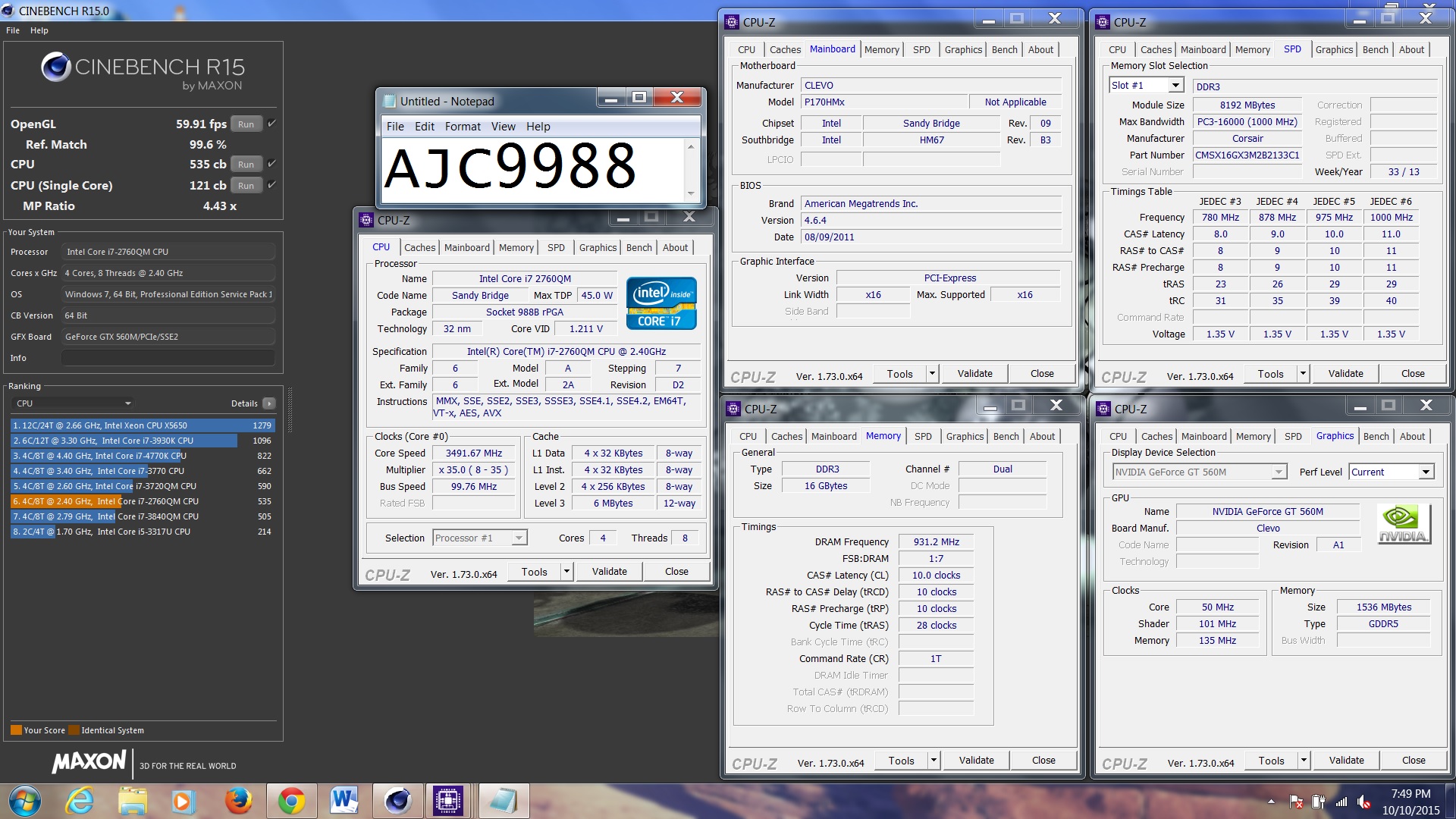Run the CPU Single Core benchmark
The width and height of the screenshot is (1456, 819).
click(x=246, y=186)
